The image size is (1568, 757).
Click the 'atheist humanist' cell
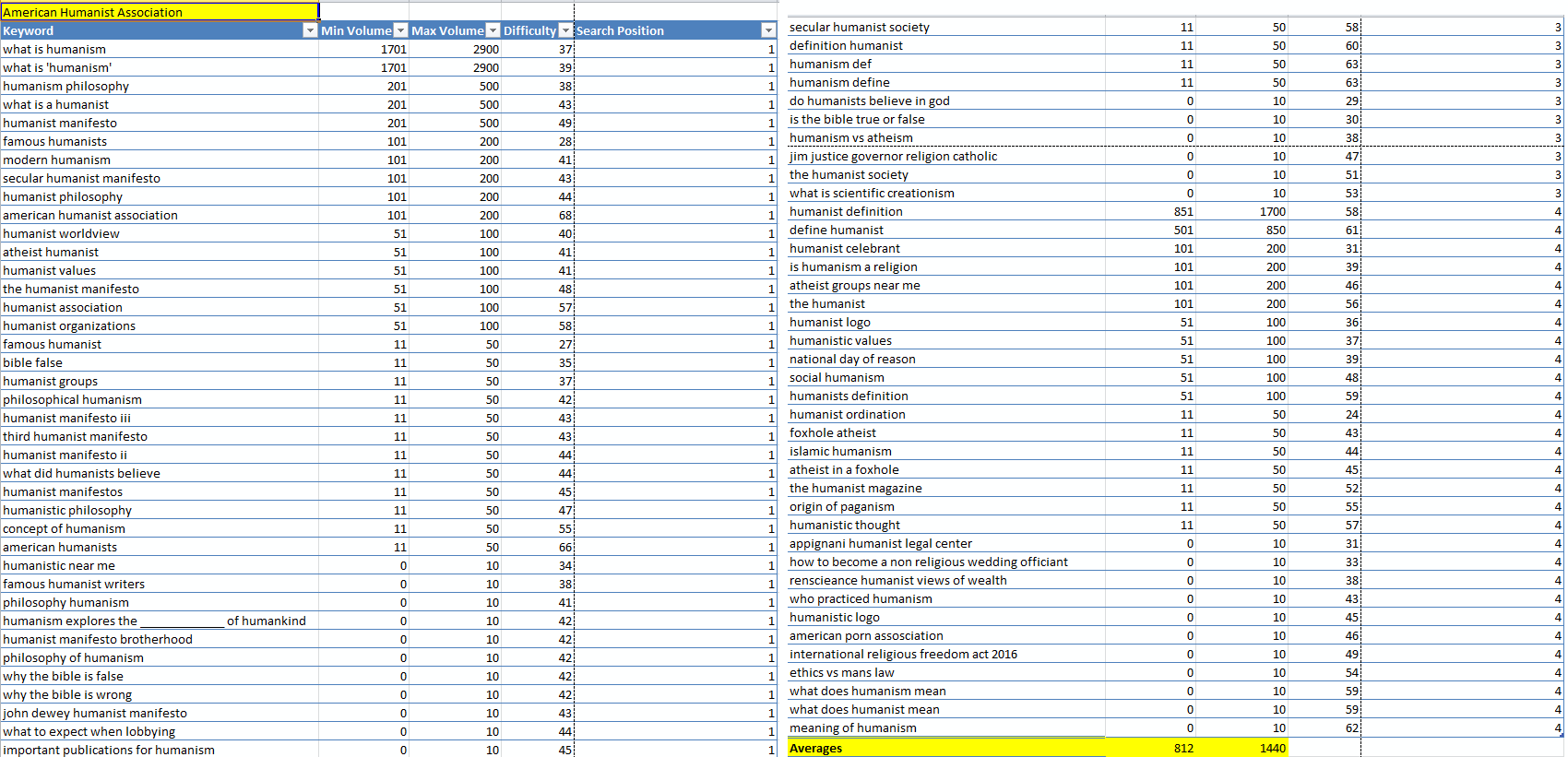[160, 252]
